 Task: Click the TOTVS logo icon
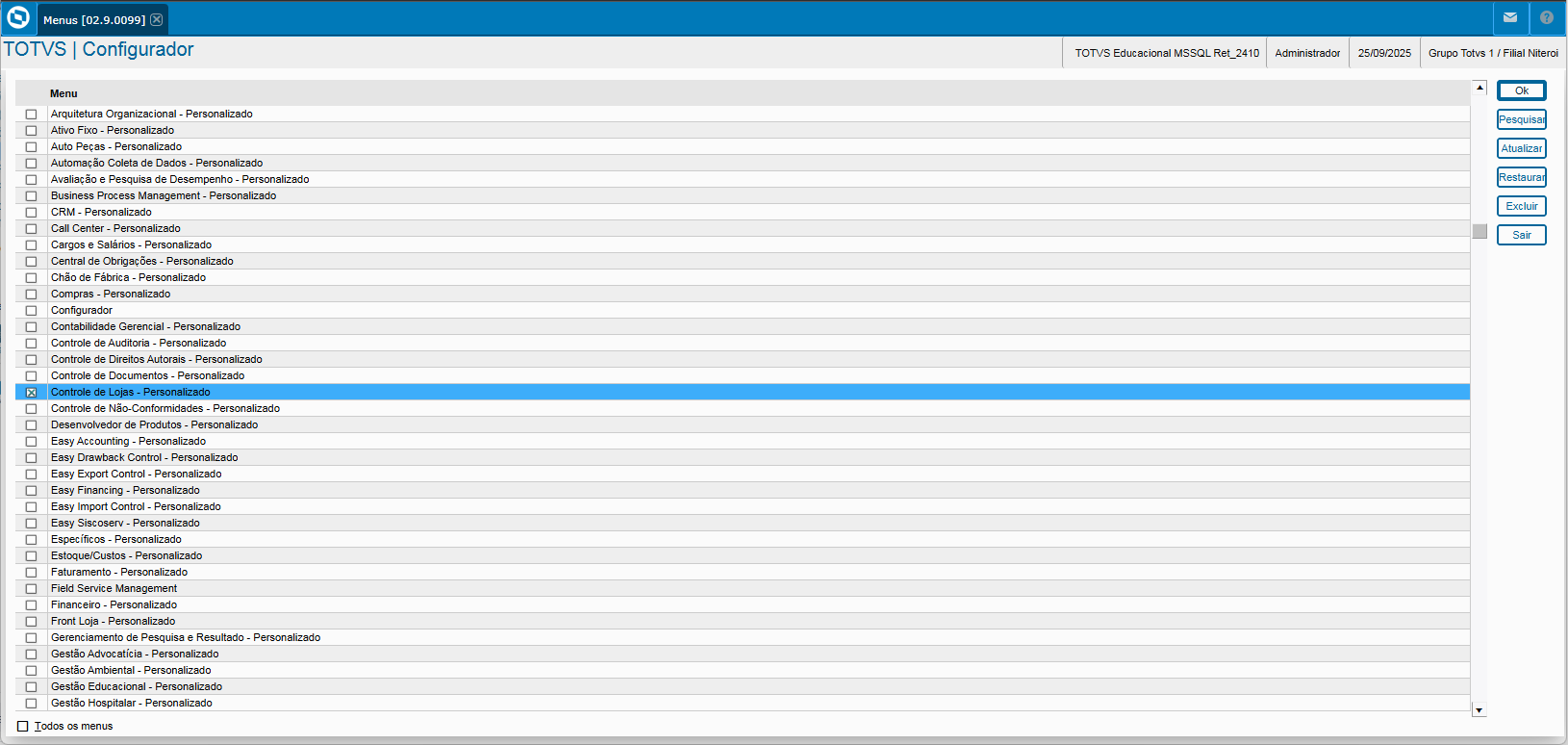[18, 17]
